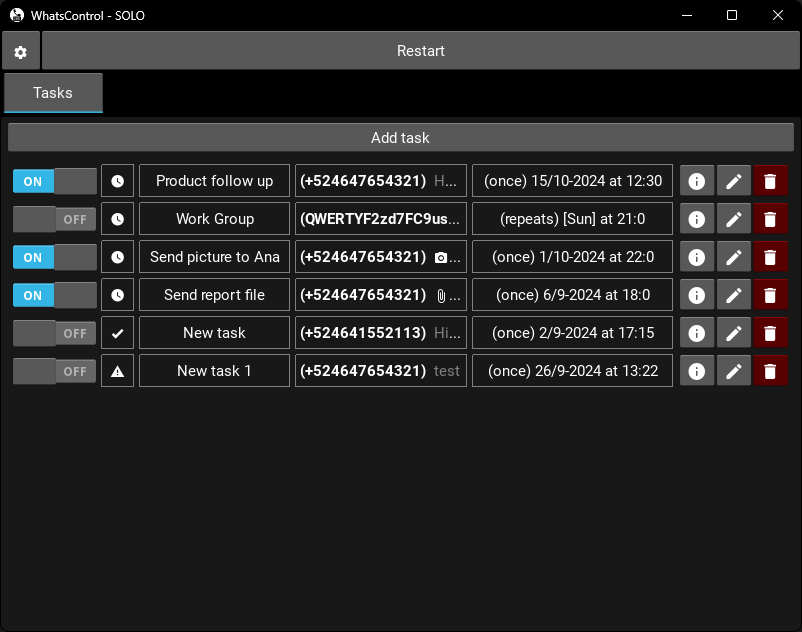Switch to the Tasks tab
The height and width of the screenshot is (632, 802).
pos(53,93)
